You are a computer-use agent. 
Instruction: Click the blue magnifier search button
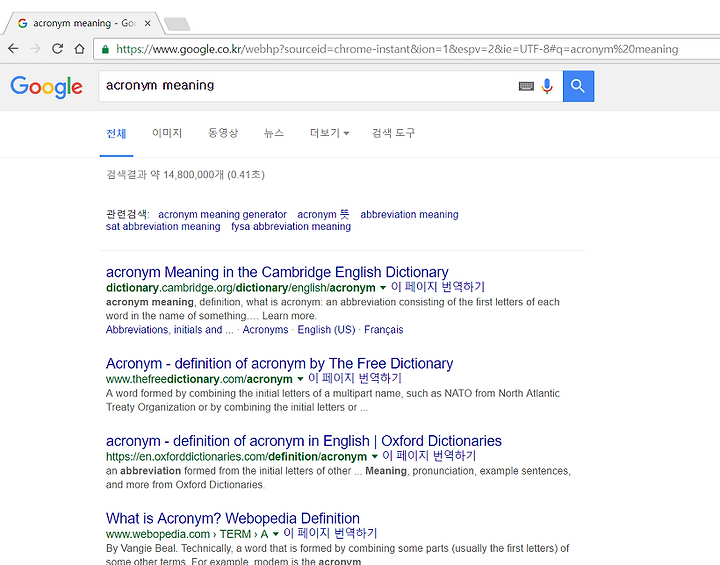coord(578,86)
